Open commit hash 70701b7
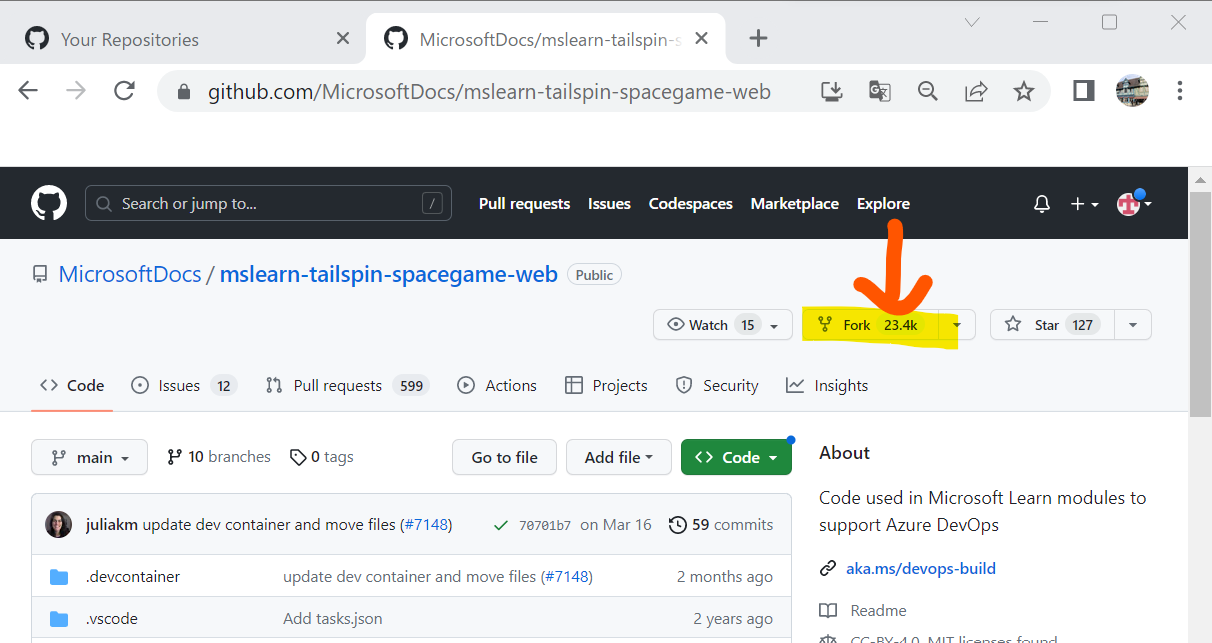This screenshot has width=1212, height=643. tap(545, 525)
